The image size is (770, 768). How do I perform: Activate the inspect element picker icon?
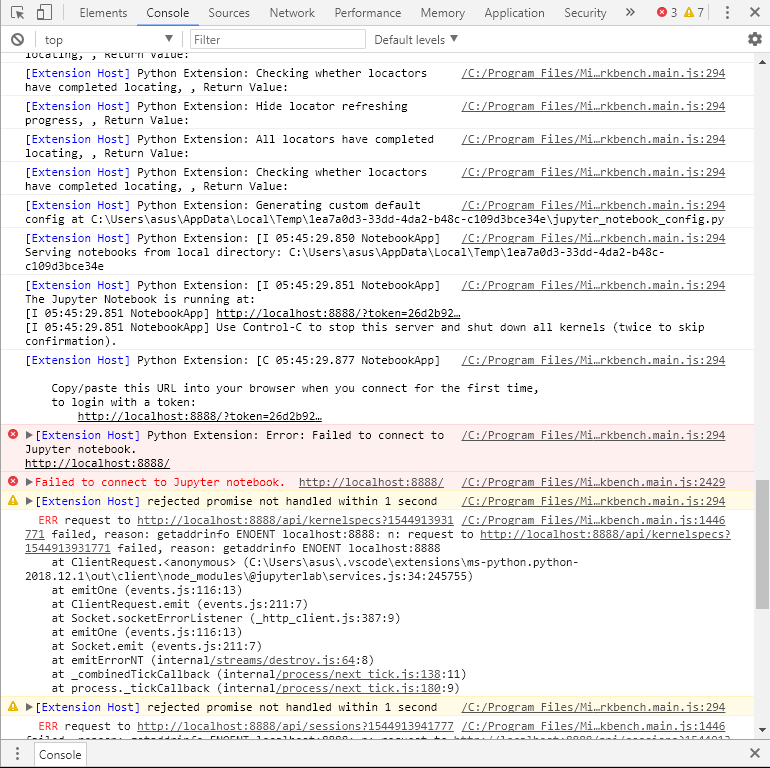(x=18, y=12)
